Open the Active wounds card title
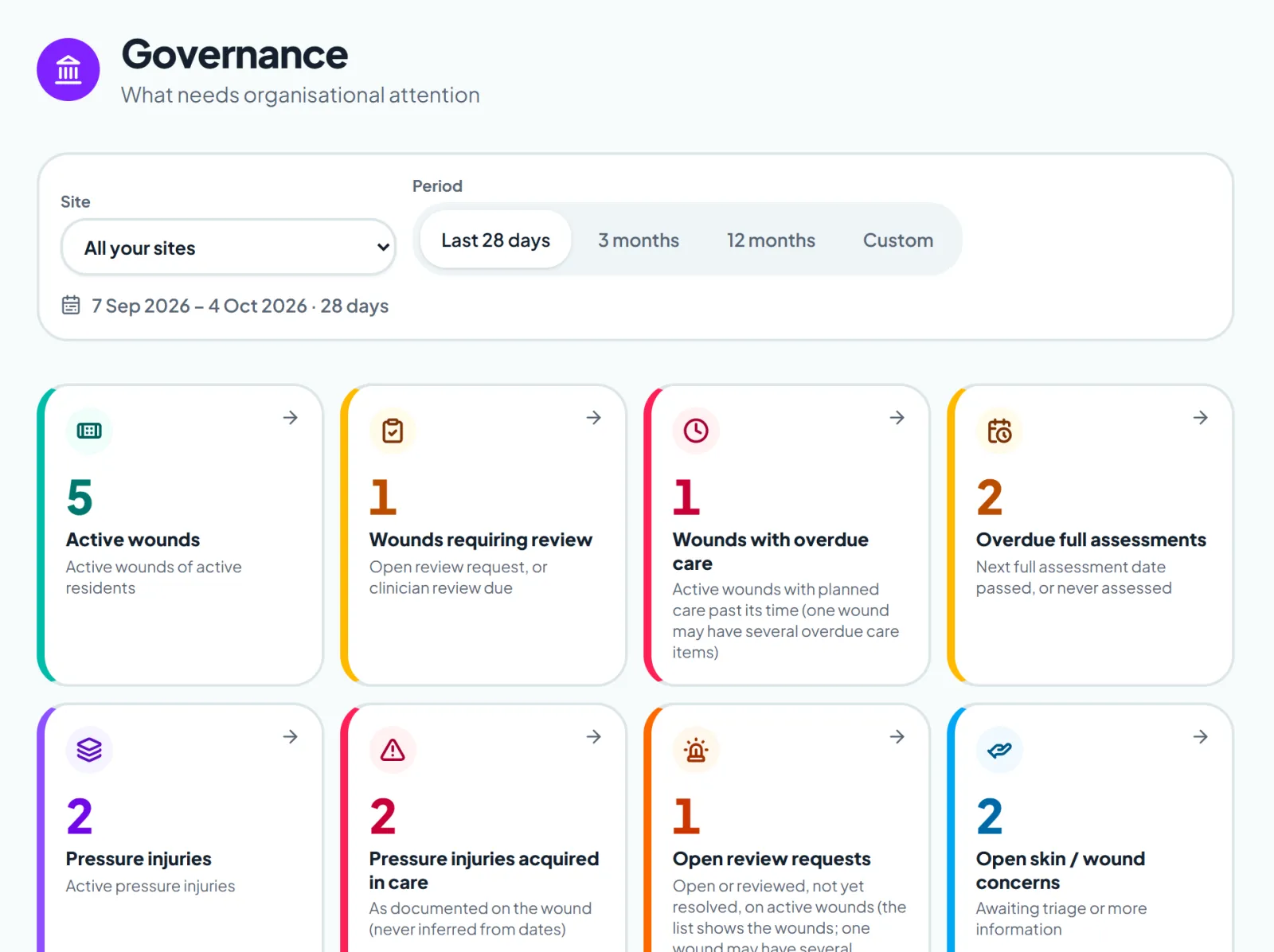This screenshot has height=952, width=1274. click(133, 540)
